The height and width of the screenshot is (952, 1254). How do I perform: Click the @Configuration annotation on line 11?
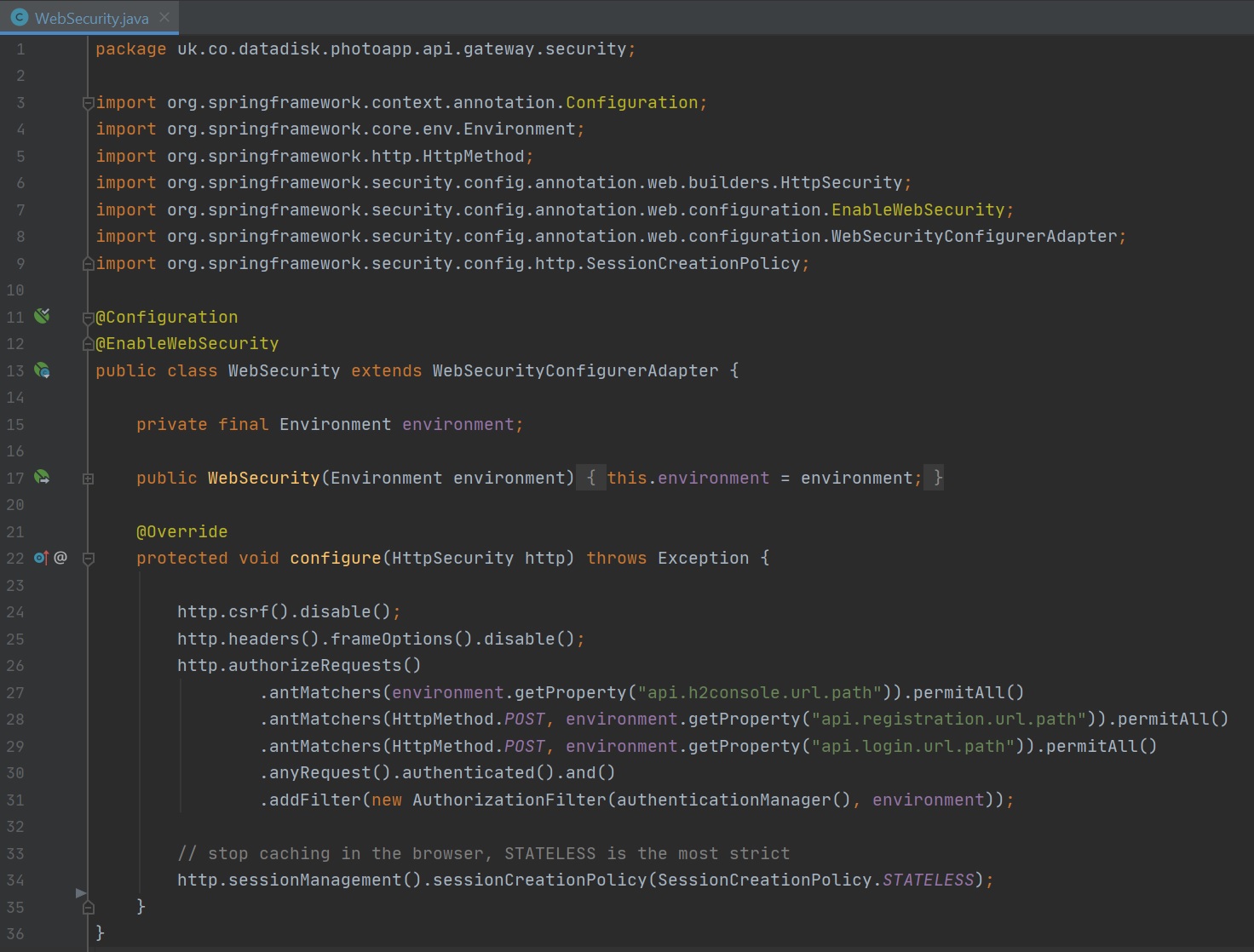pos(167,318)
